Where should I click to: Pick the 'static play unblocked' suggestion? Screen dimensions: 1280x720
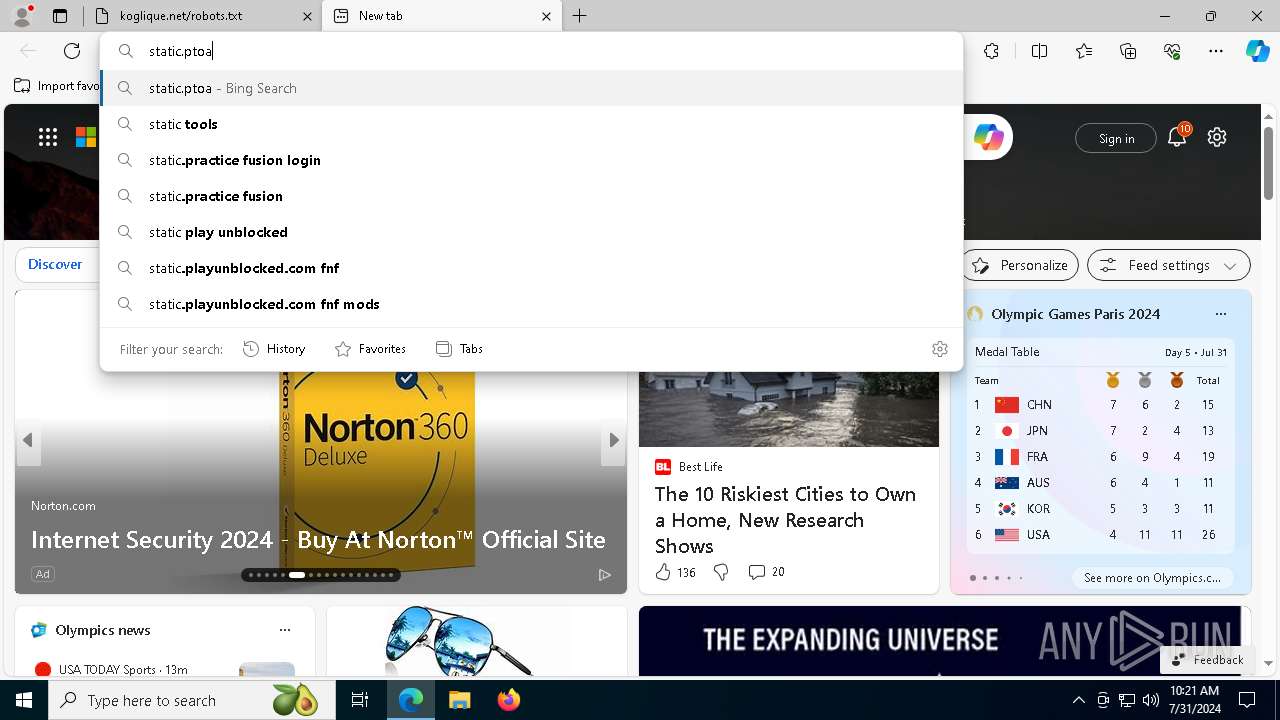[x=532, y=232]
